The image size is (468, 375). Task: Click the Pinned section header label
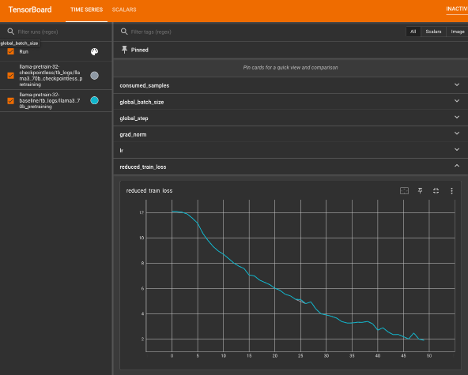140,50
